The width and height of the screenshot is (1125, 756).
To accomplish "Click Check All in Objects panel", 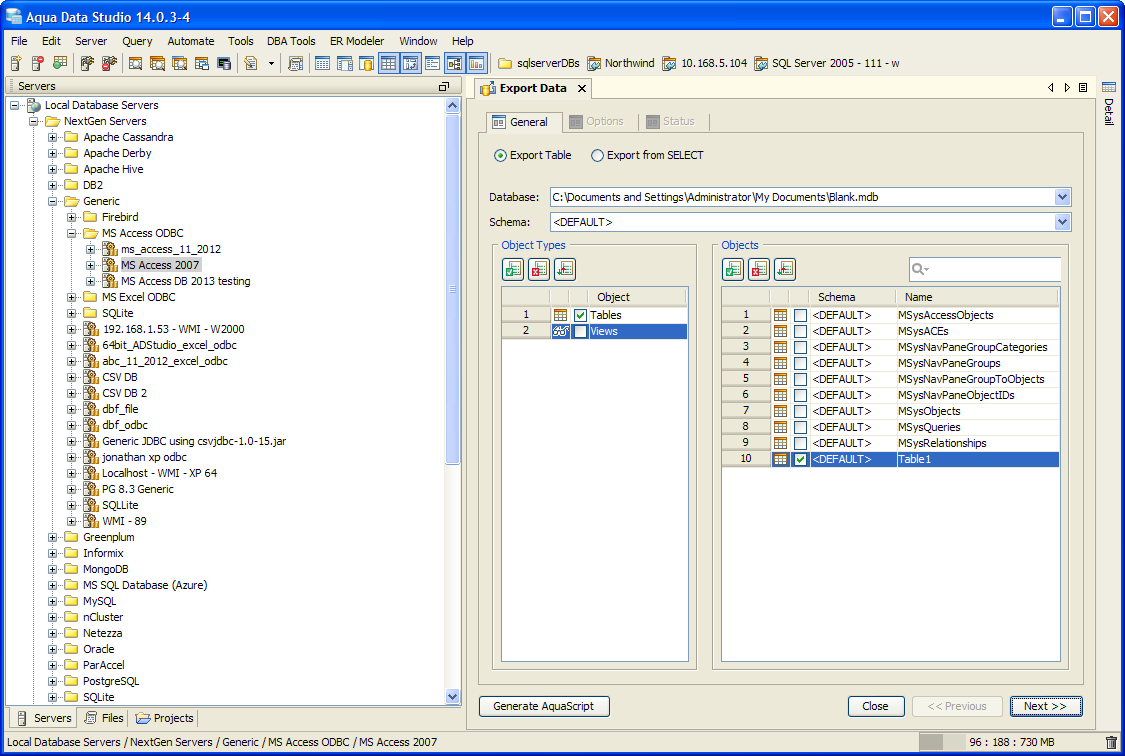I will coord(733,270).
